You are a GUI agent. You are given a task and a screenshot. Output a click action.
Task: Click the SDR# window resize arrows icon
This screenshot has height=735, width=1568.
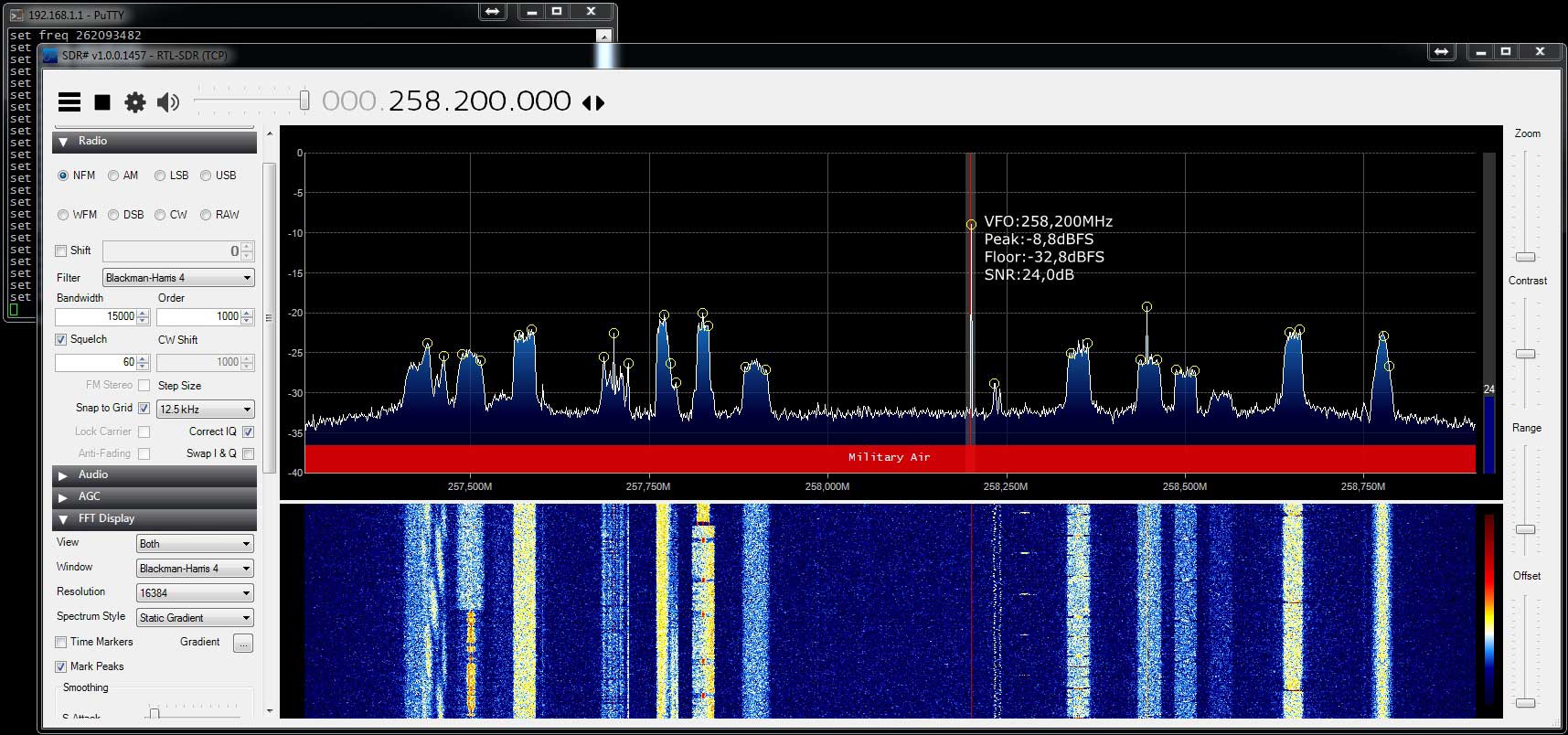click(1442, 52)
